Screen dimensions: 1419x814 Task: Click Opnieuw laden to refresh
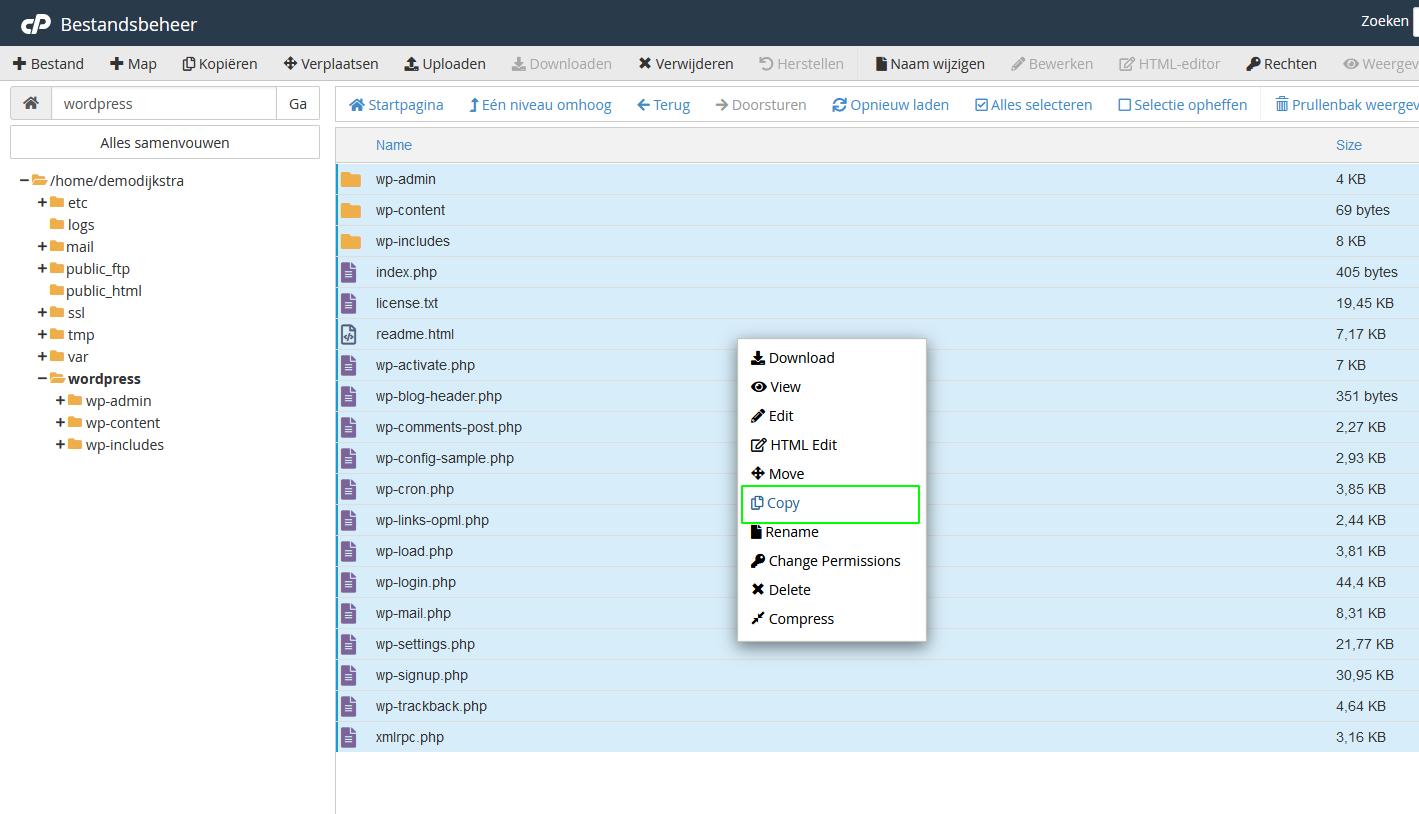(890, 104)
